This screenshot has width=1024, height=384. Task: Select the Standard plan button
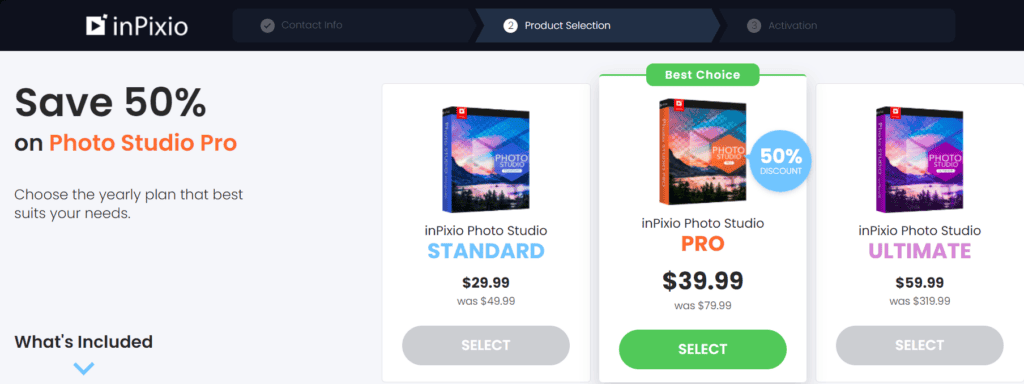tap(486, 345)
